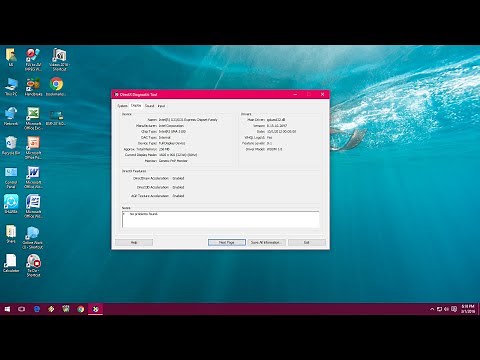Select the user folder icon at top-left
Viewport: 480px width, 360px height.
click(11, 57)
